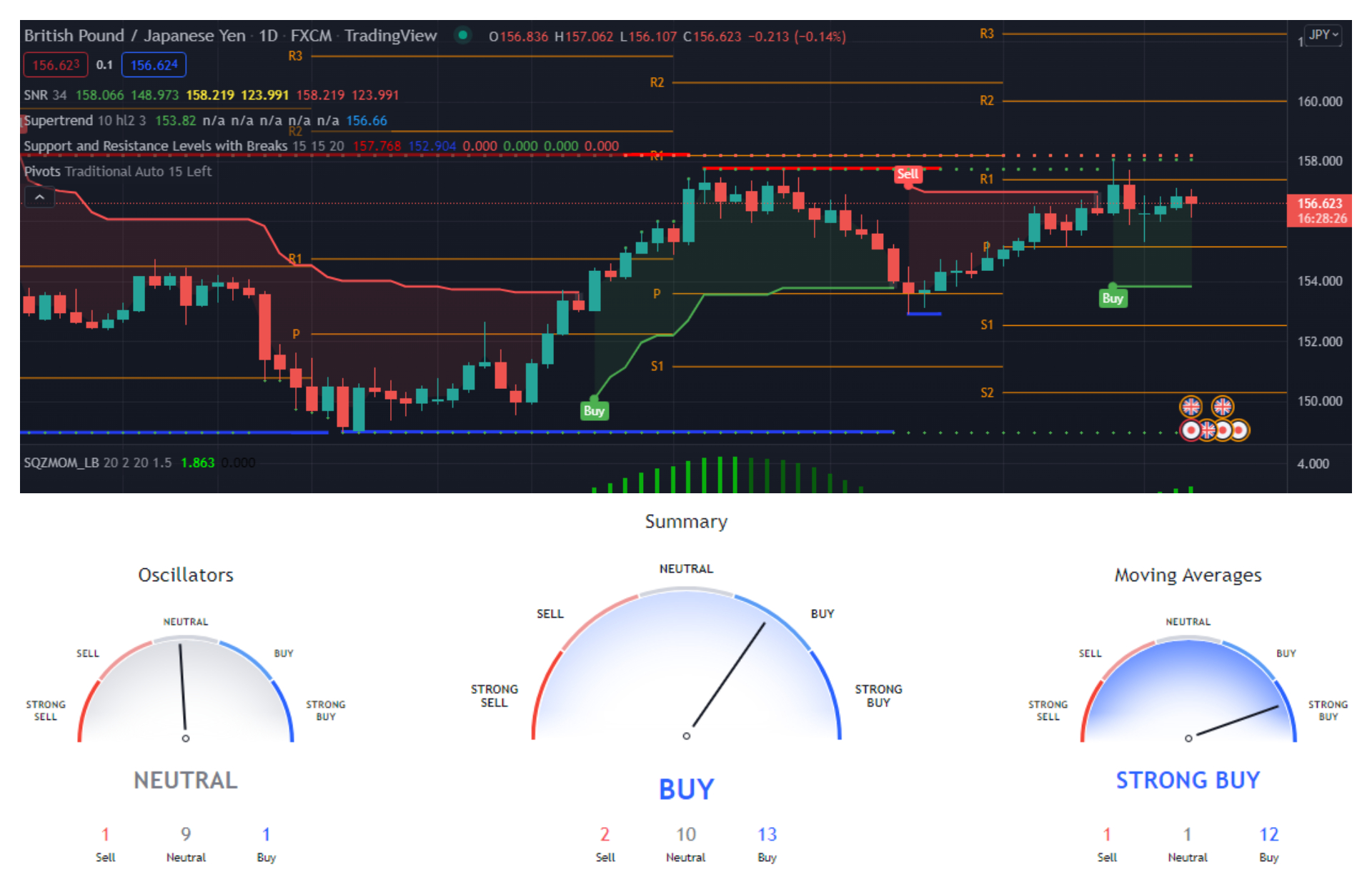This screenshot has height=890, width=1372.
Task: Click the Summary BUY rating text
Action: coord(686,789)
